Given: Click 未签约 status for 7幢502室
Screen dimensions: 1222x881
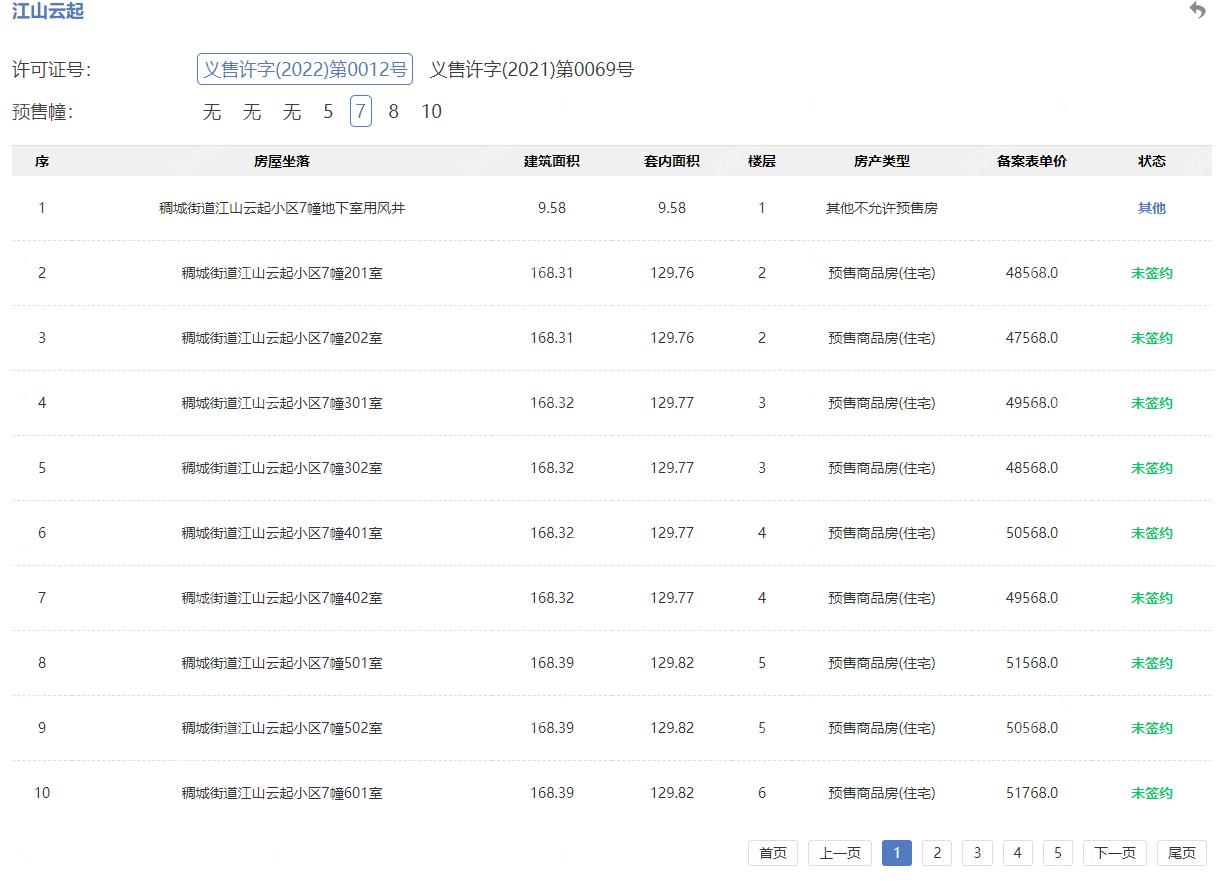Looking at the screenshot, I should (1152, 728).
